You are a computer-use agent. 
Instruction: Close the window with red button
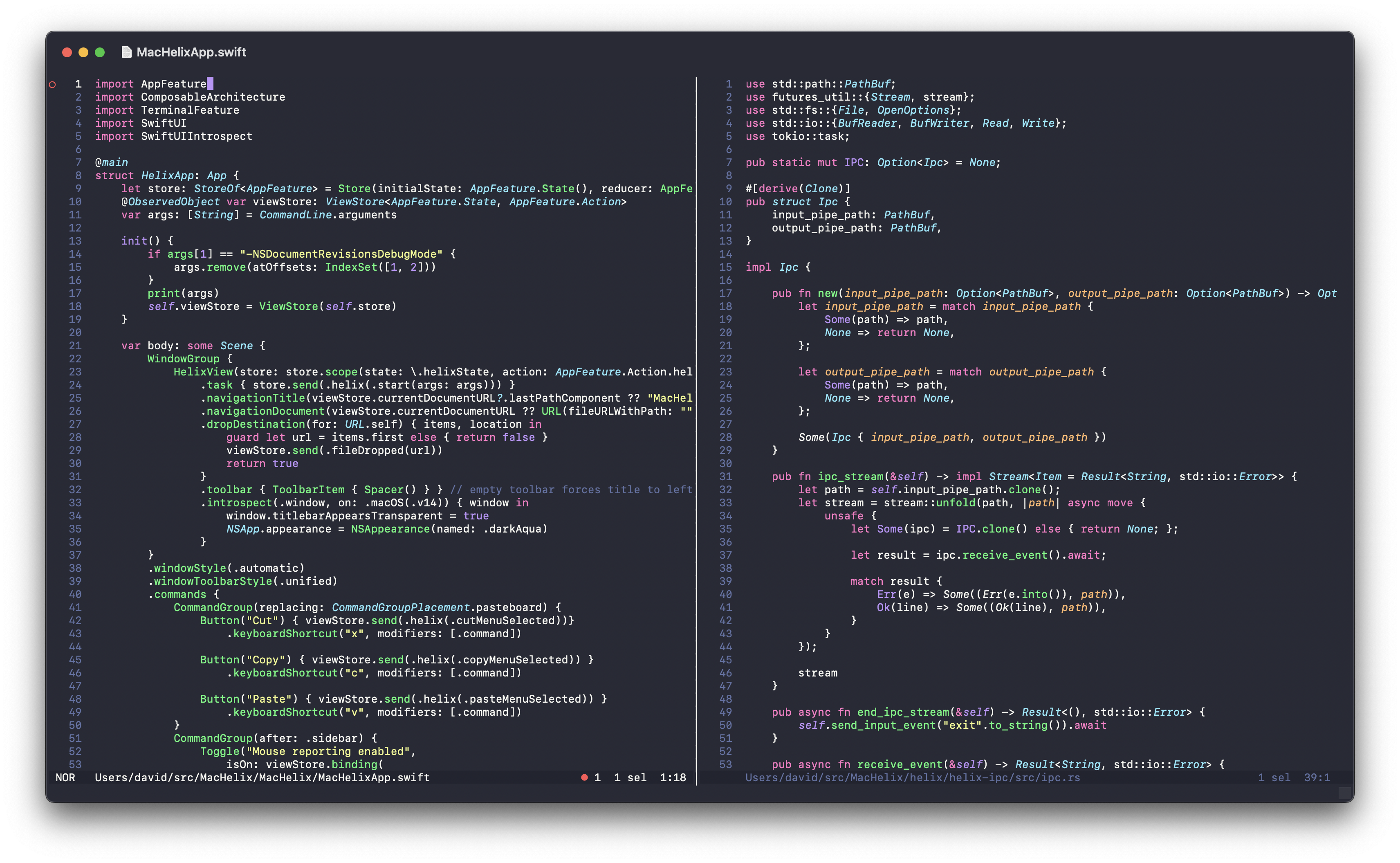[x=67, y=52]
